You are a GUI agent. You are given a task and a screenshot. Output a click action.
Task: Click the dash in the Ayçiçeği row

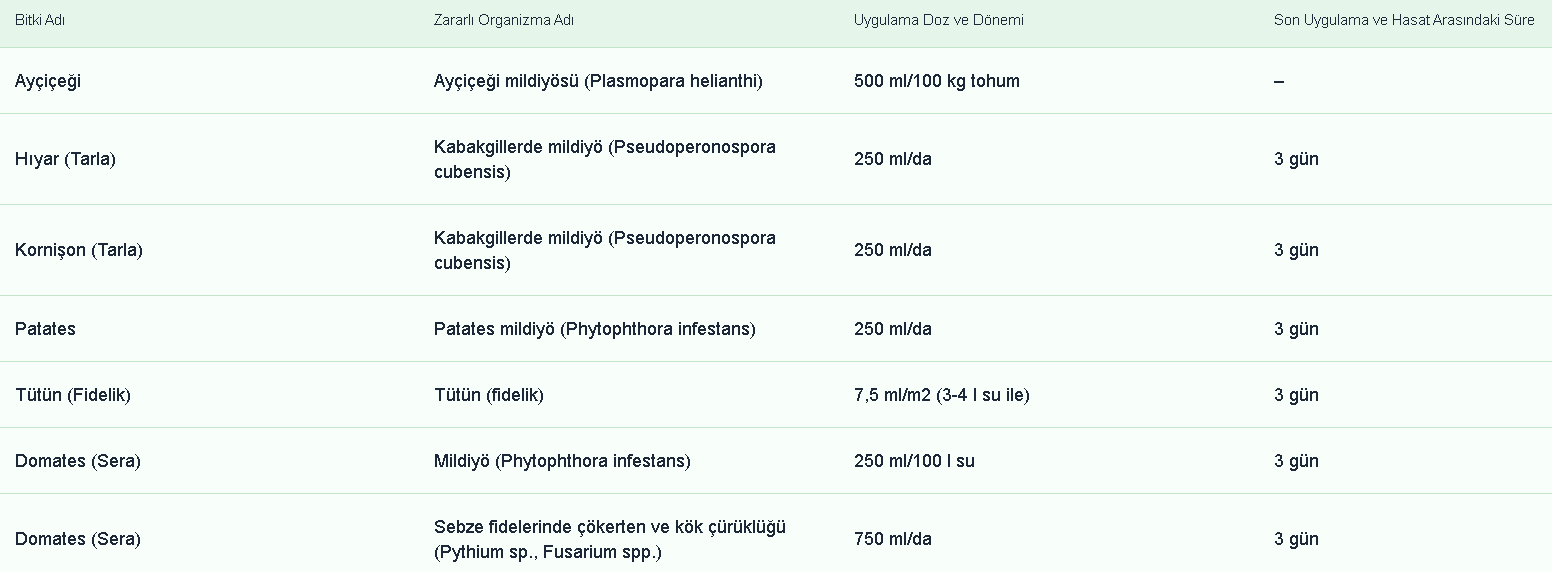click(x=1279, y=81)
